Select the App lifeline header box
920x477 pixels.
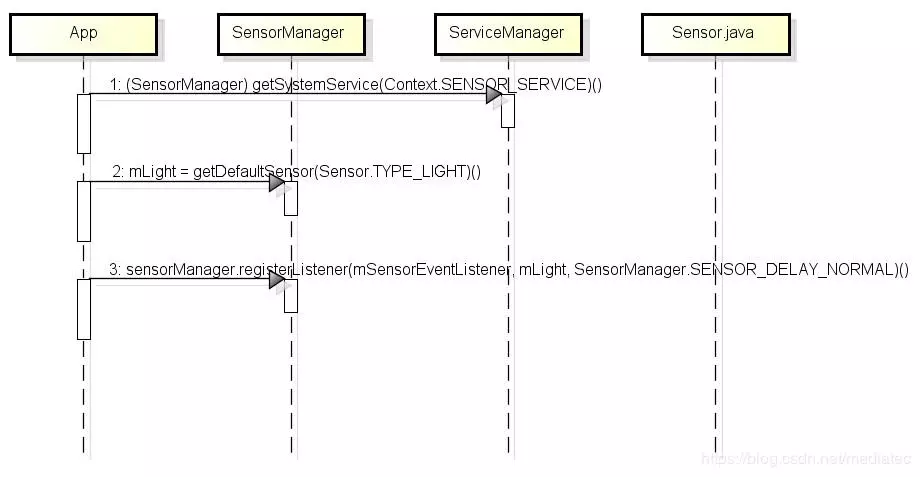(x=83, y=33)
